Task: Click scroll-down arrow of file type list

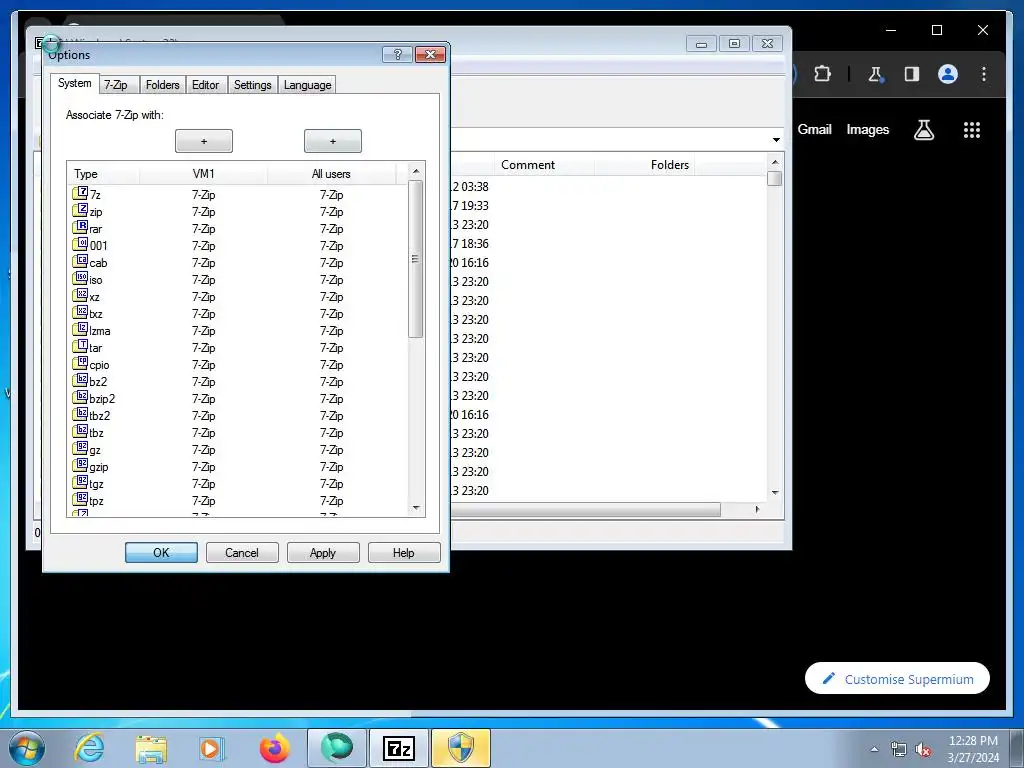Action: 416,508
